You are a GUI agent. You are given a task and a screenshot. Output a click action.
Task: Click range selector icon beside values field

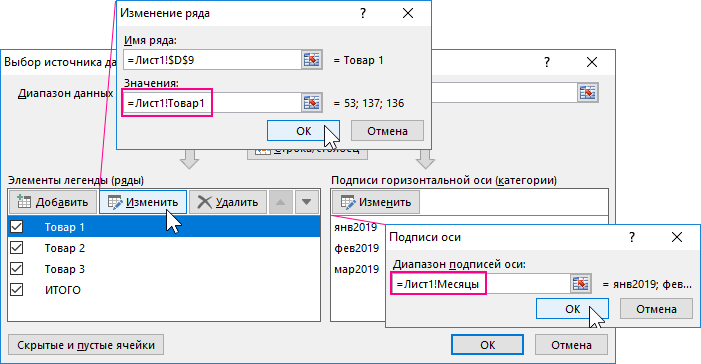point(312,103)
